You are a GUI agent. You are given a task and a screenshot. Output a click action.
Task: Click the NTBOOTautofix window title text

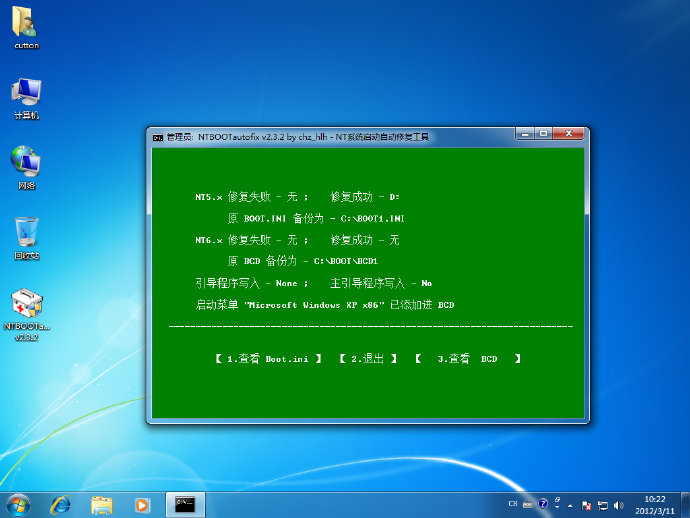[x=297, y=137]
